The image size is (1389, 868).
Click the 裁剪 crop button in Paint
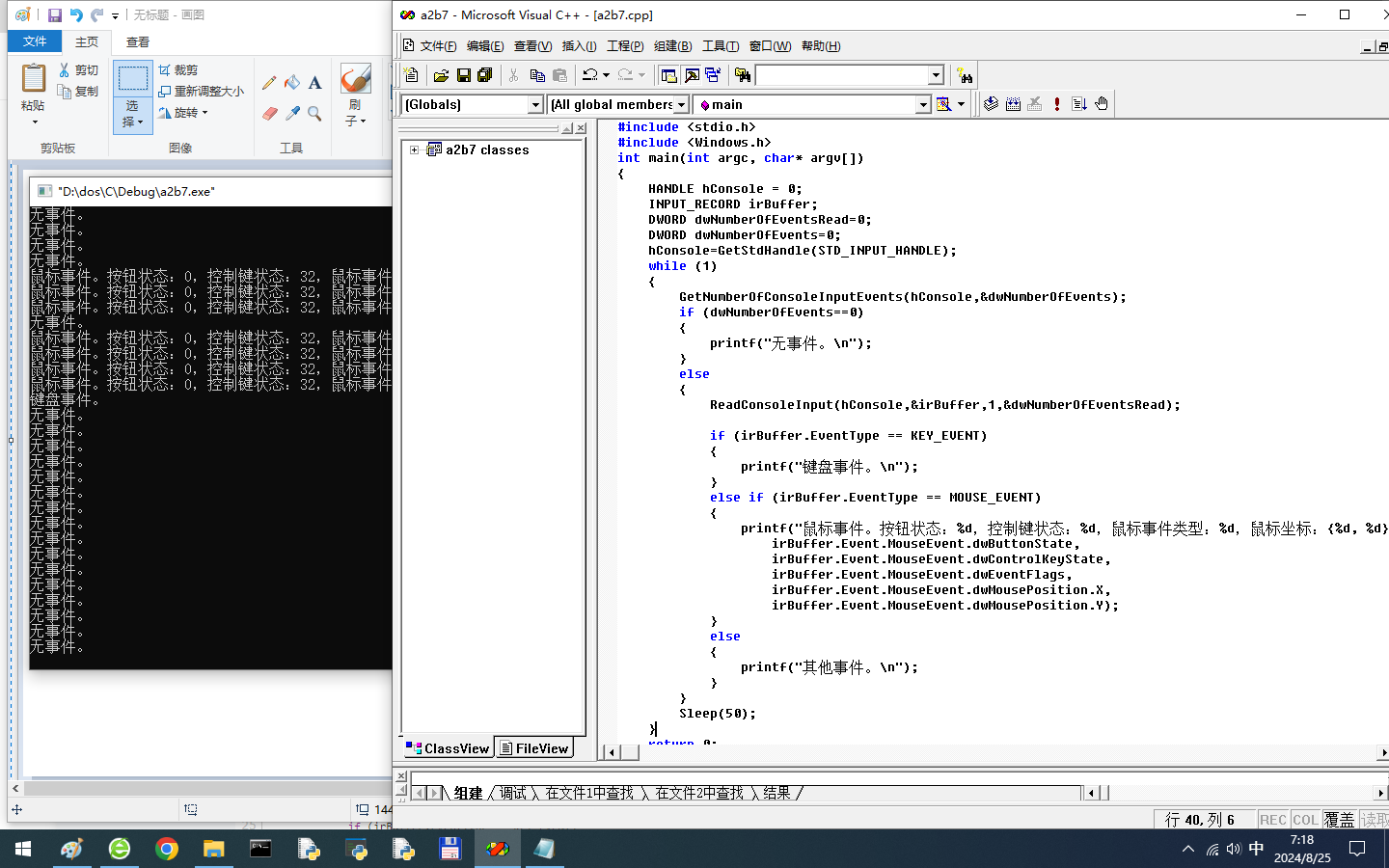[178, 70]
